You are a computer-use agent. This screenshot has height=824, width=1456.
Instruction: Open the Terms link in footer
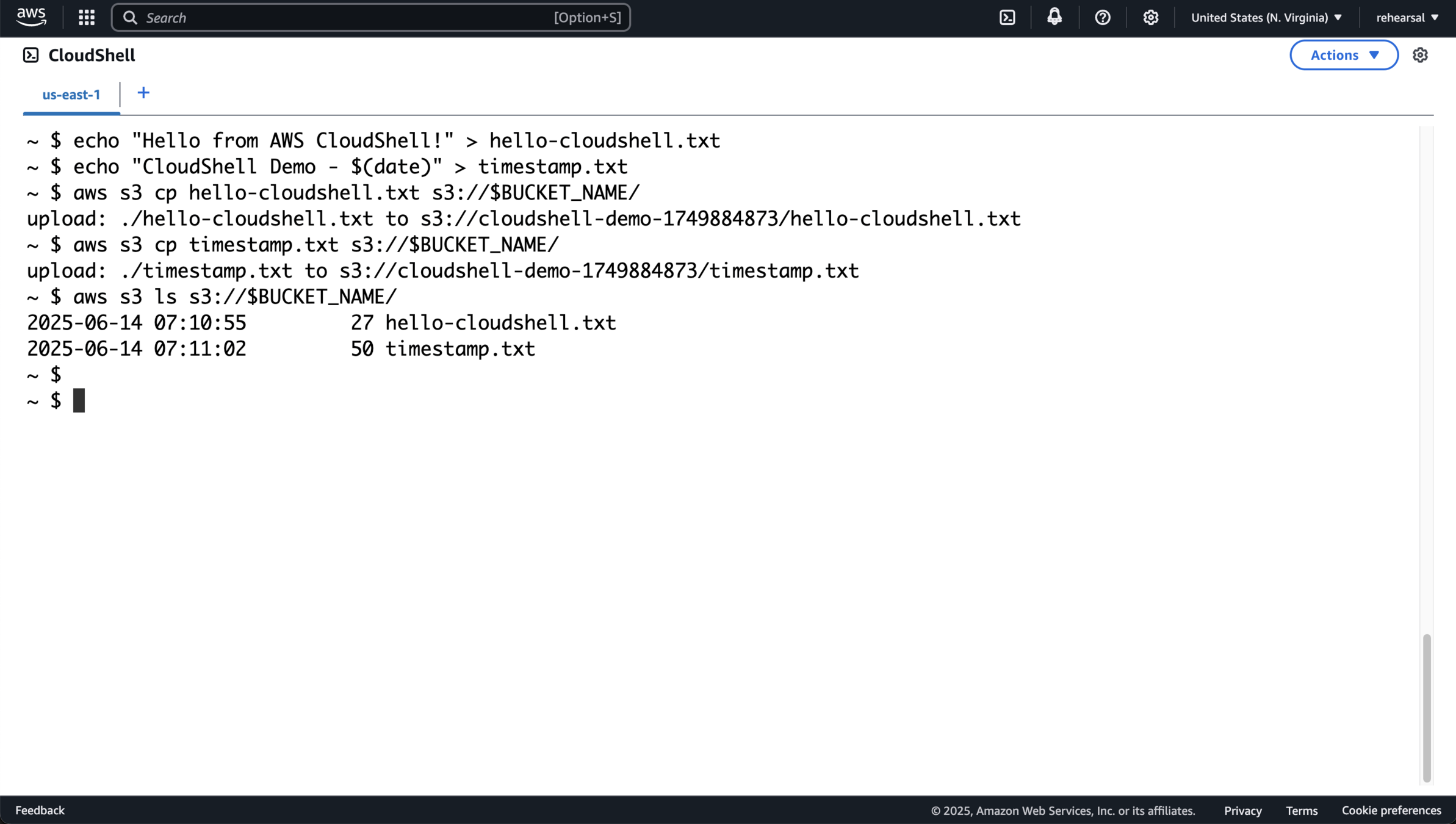[x=1302, y=811]
